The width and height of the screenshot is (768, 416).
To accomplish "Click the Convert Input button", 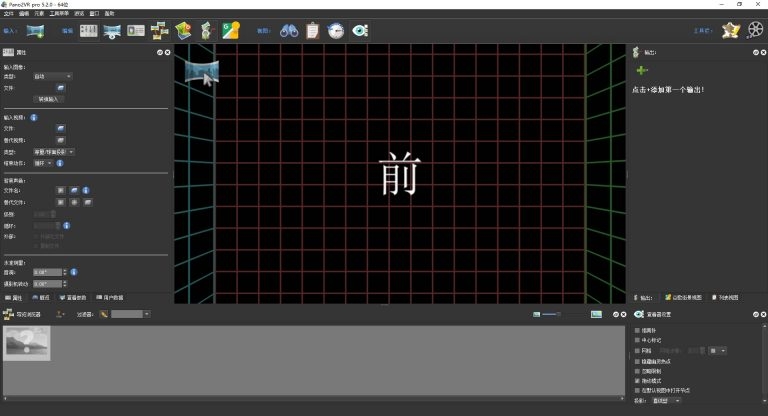I will (48, 99).
